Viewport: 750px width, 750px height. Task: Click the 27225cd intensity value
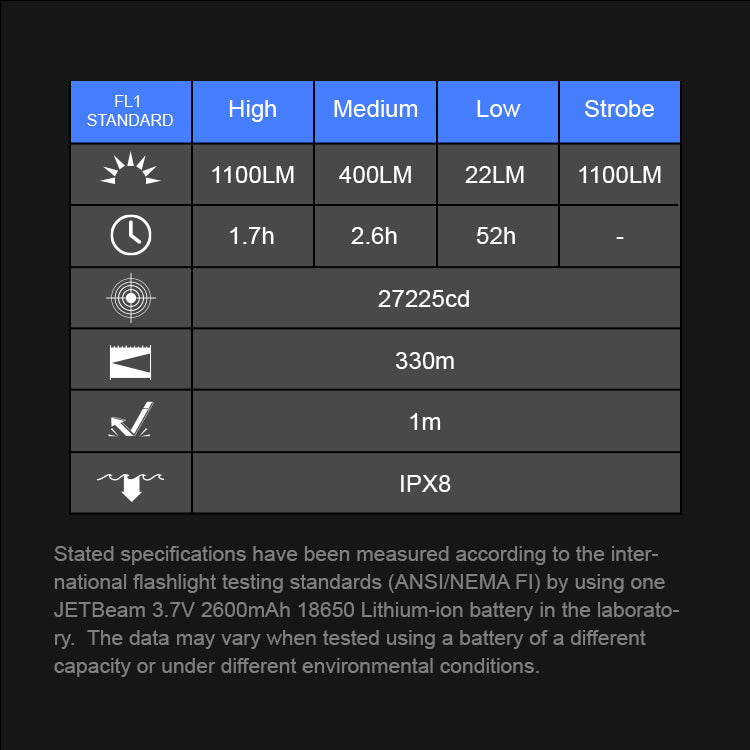425,299
